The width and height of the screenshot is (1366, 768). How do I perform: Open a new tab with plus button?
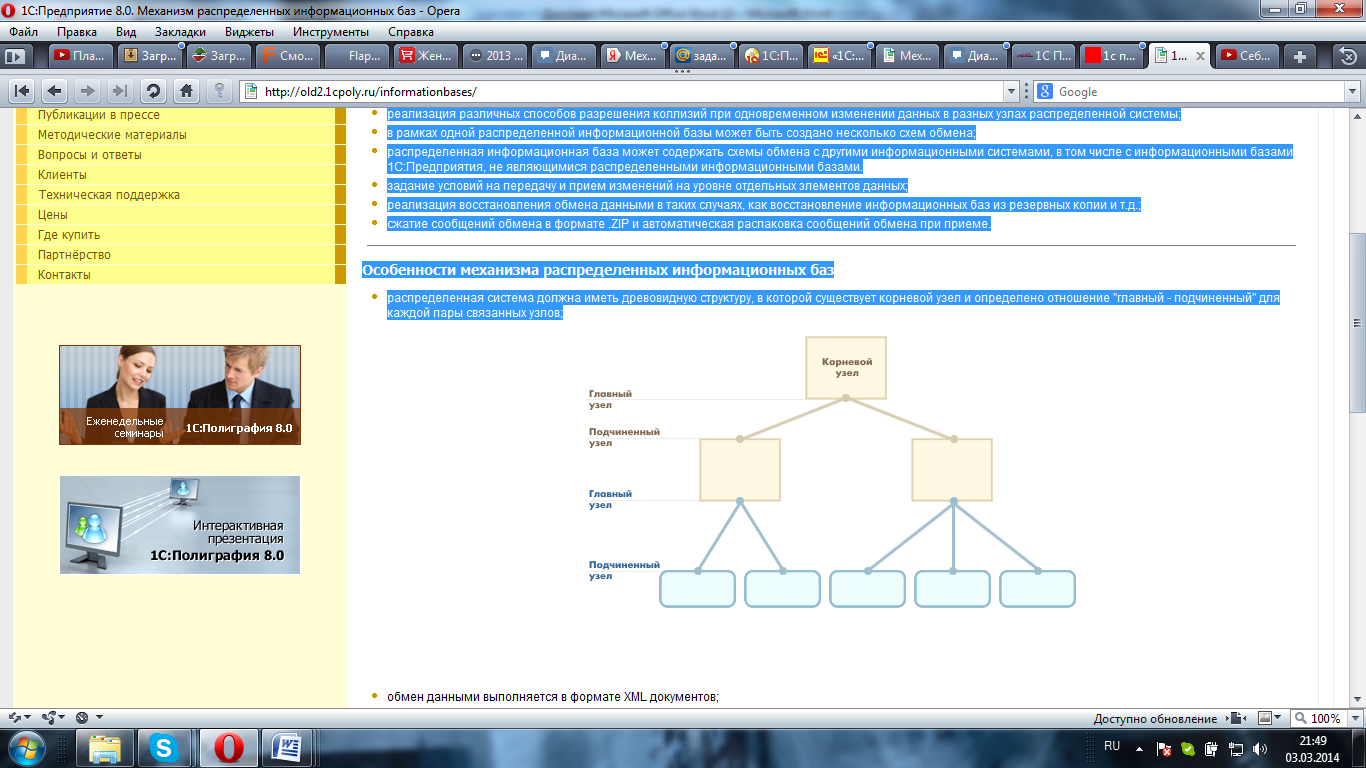pos(1299,56)
